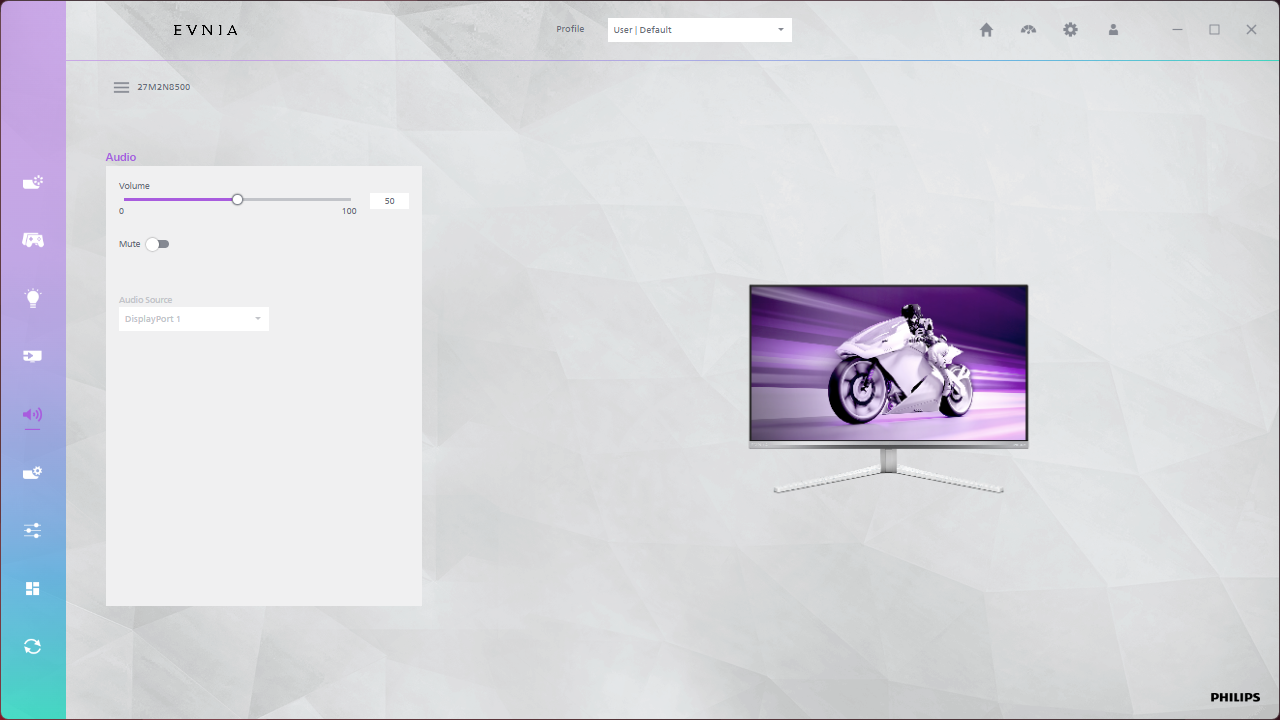Open the input source sidebar section

[33, 356]
